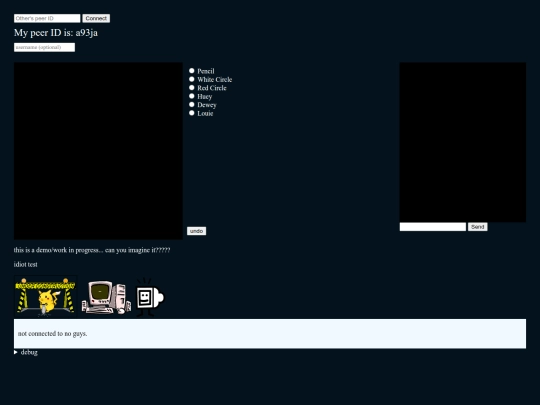Expand the debug disclosure triangle
This screenshot has width=540, height=405.
[x=16, y=352]
